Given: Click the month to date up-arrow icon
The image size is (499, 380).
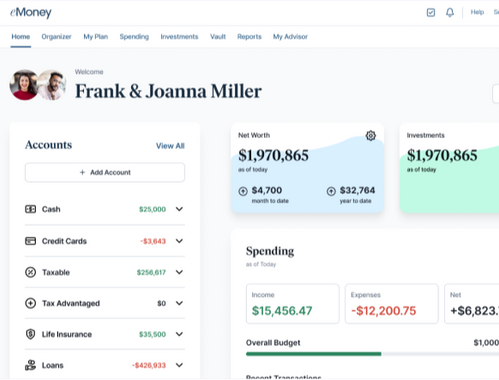Looking at the screenshot, I should pos(243,191).
